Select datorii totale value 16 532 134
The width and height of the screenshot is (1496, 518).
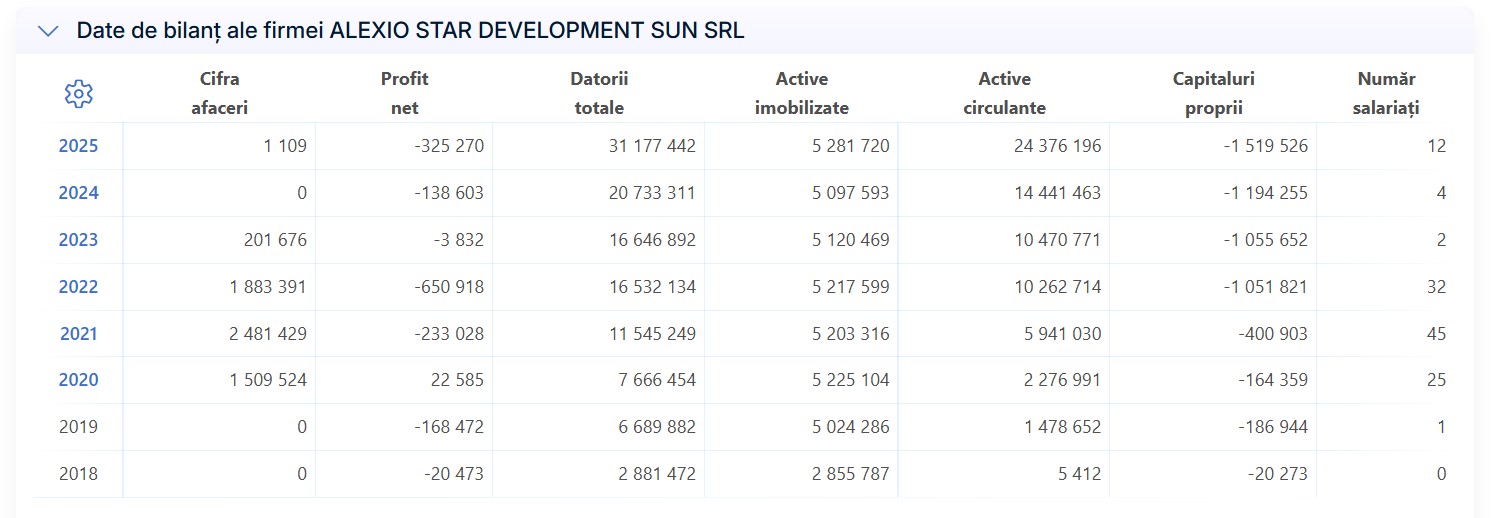pyautogui.click(x=652, y=287)
